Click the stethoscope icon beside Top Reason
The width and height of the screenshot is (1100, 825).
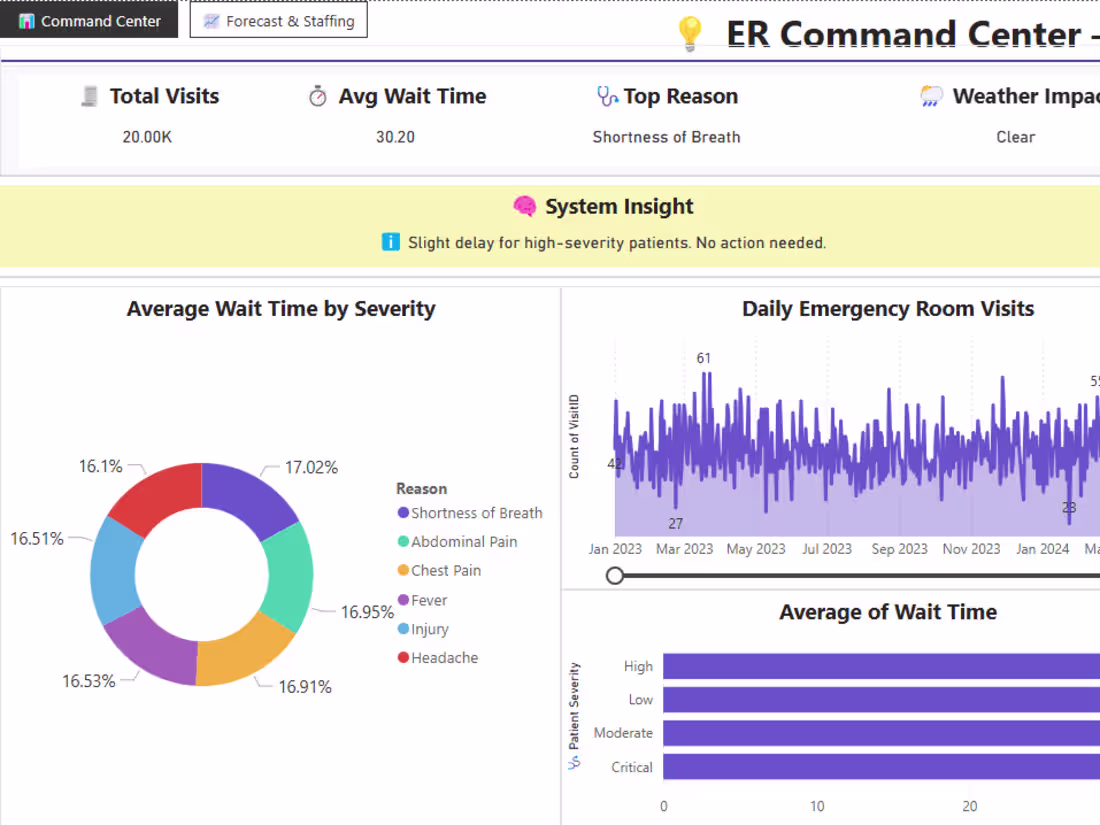pos(605,95)
